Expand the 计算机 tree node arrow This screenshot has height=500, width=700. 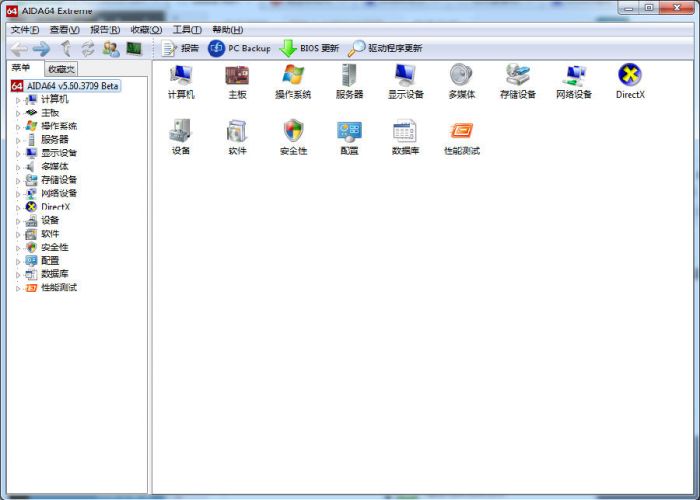(x=18, y=100)
